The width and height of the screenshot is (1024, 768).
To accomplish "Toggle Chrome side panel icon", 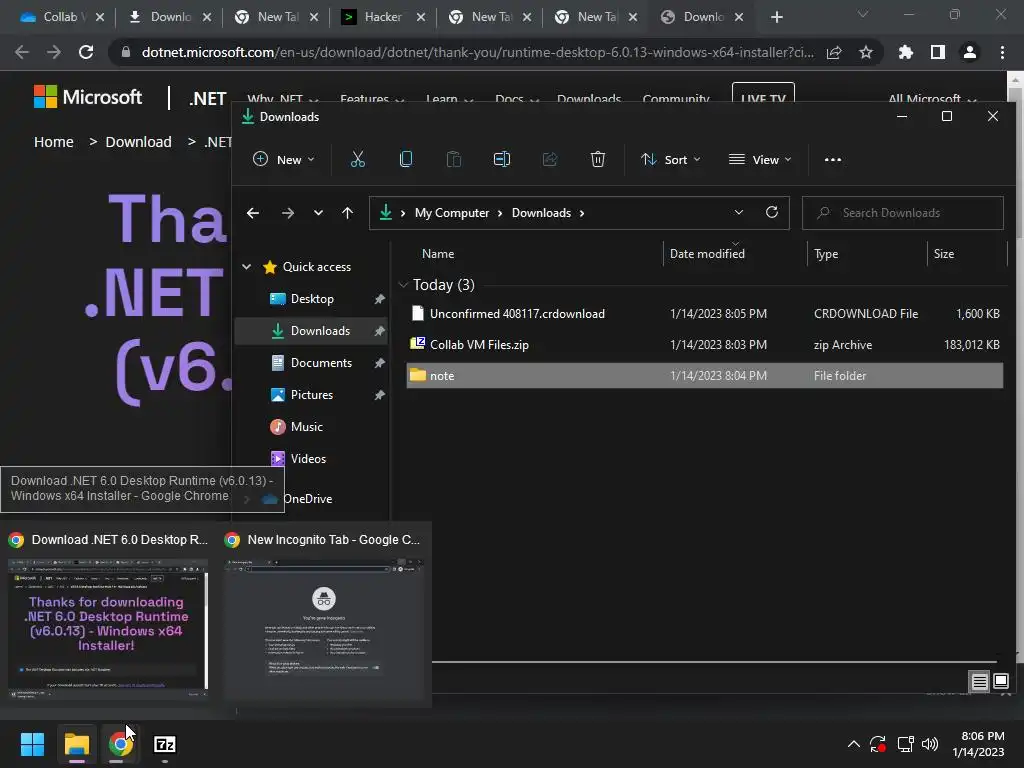I will 938,52.
